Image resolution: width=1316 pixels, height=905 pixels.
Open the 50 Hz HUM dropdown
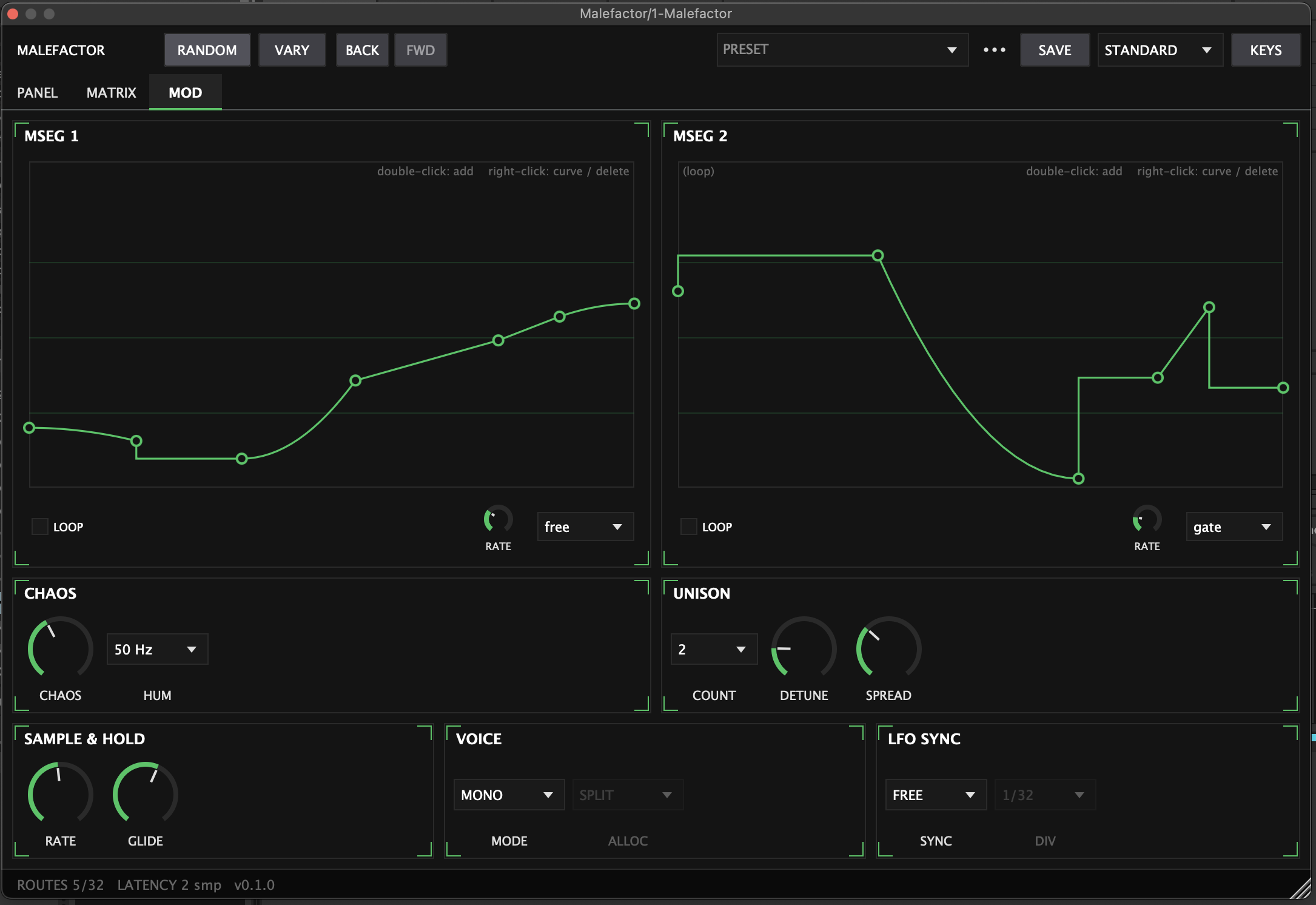pyautogui.click(x=158, y=649)
